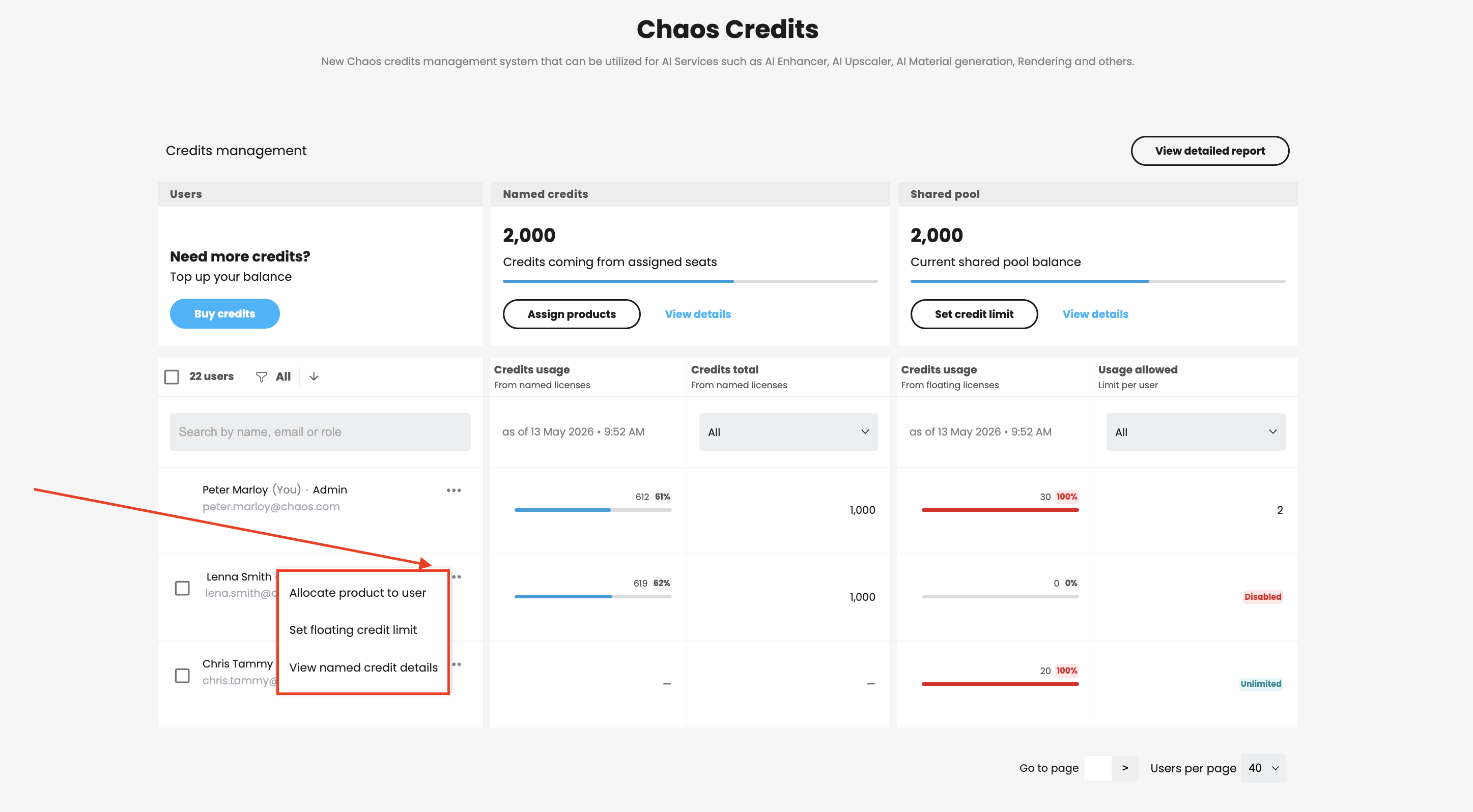Screen dimensions: 1473x812
Task: Click the next page arrow button
Action: pyautogui.click(x=1125, y=768)
